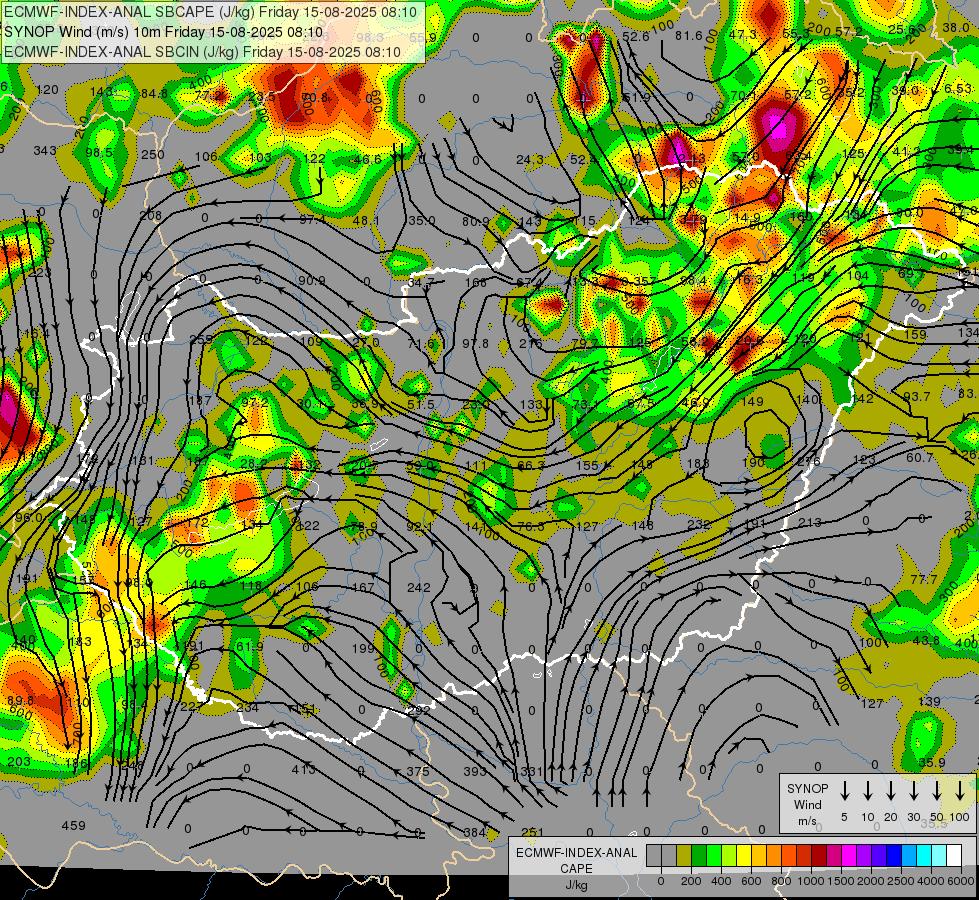Image resolution: width=979 pixels, height=900 pixels.
Task: Click the map value '459'
Action: tap(74, 826)
